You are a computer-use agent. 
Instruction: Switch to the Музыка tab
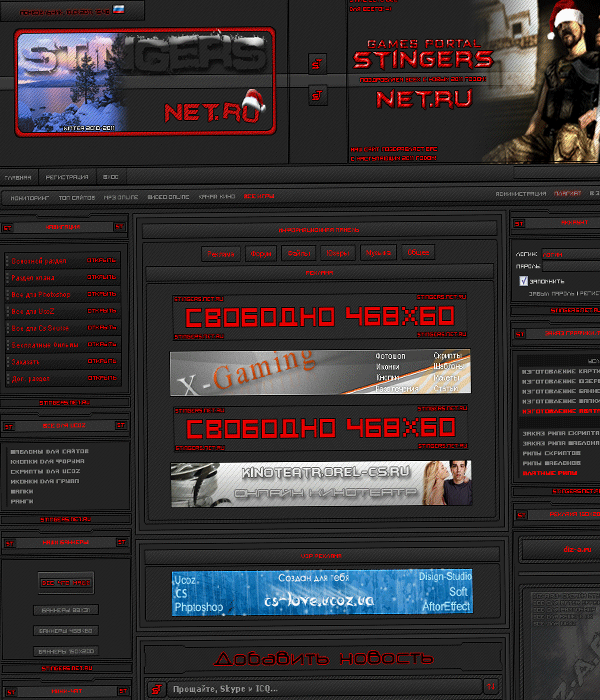point(378,253)
